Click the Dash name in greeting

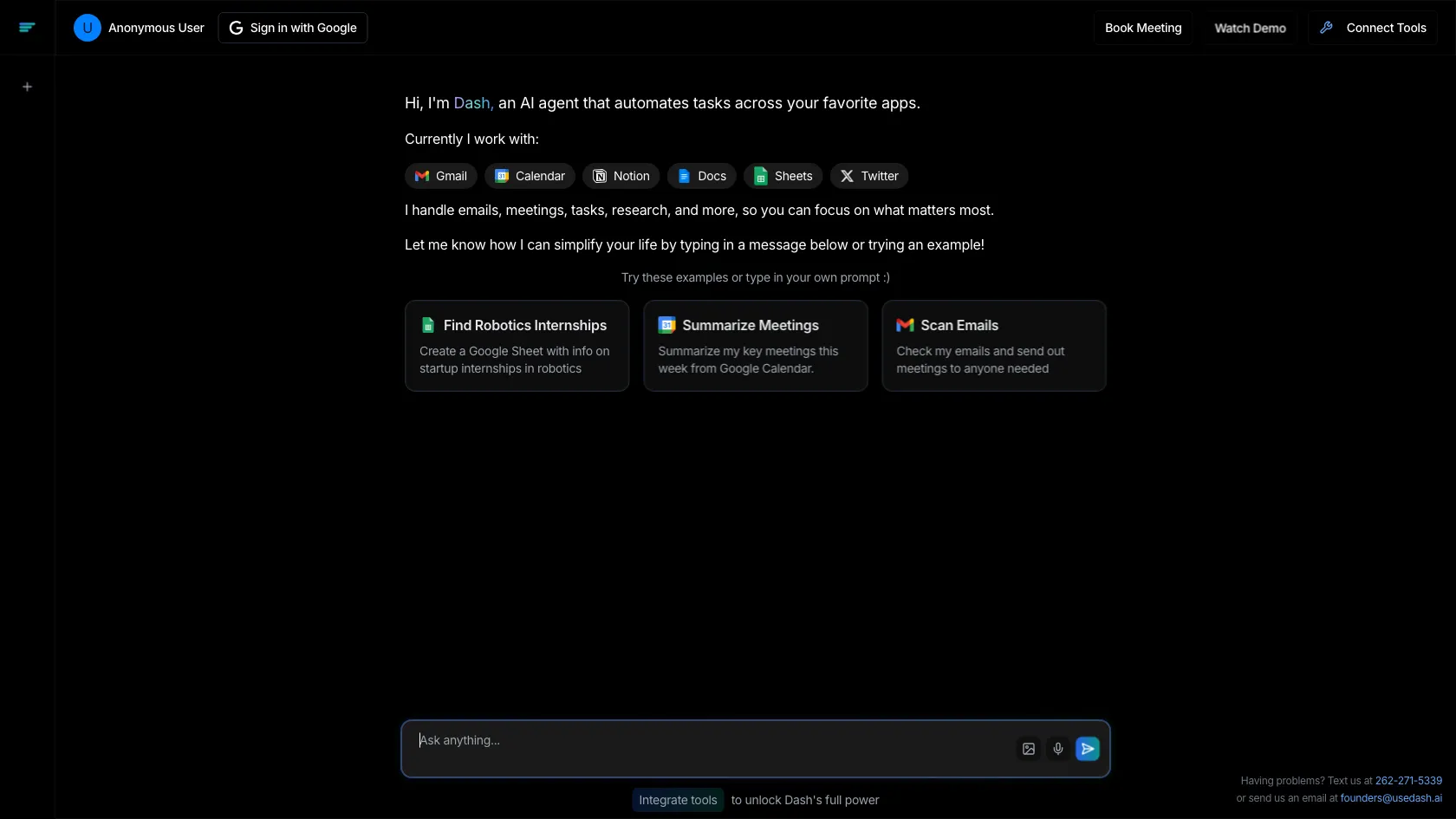[x=473, y=103]
